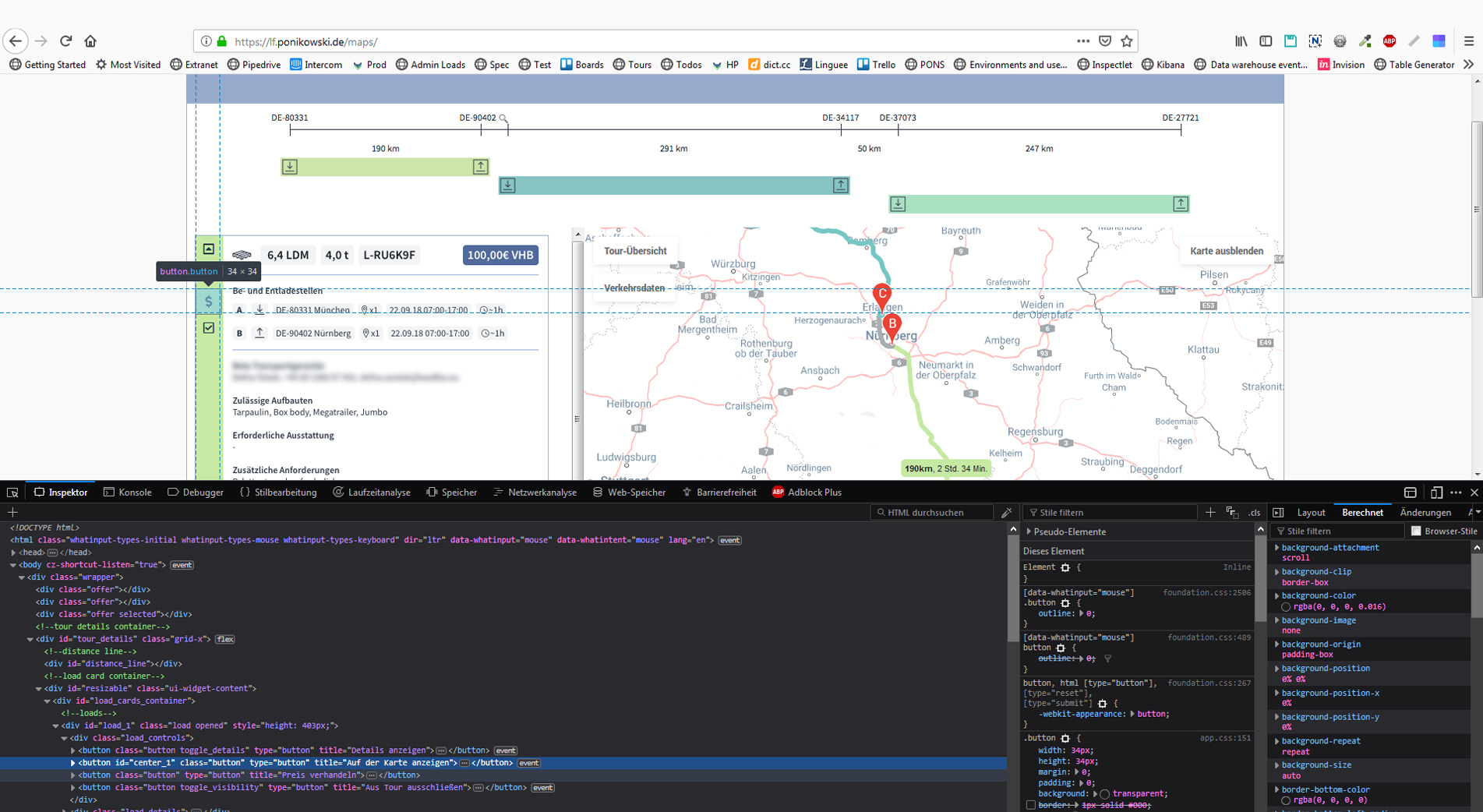Viewport: 1483px width, 812px height.
Task: Click the dollar sign price negotiation button
Action: click(x=208, y=302)
